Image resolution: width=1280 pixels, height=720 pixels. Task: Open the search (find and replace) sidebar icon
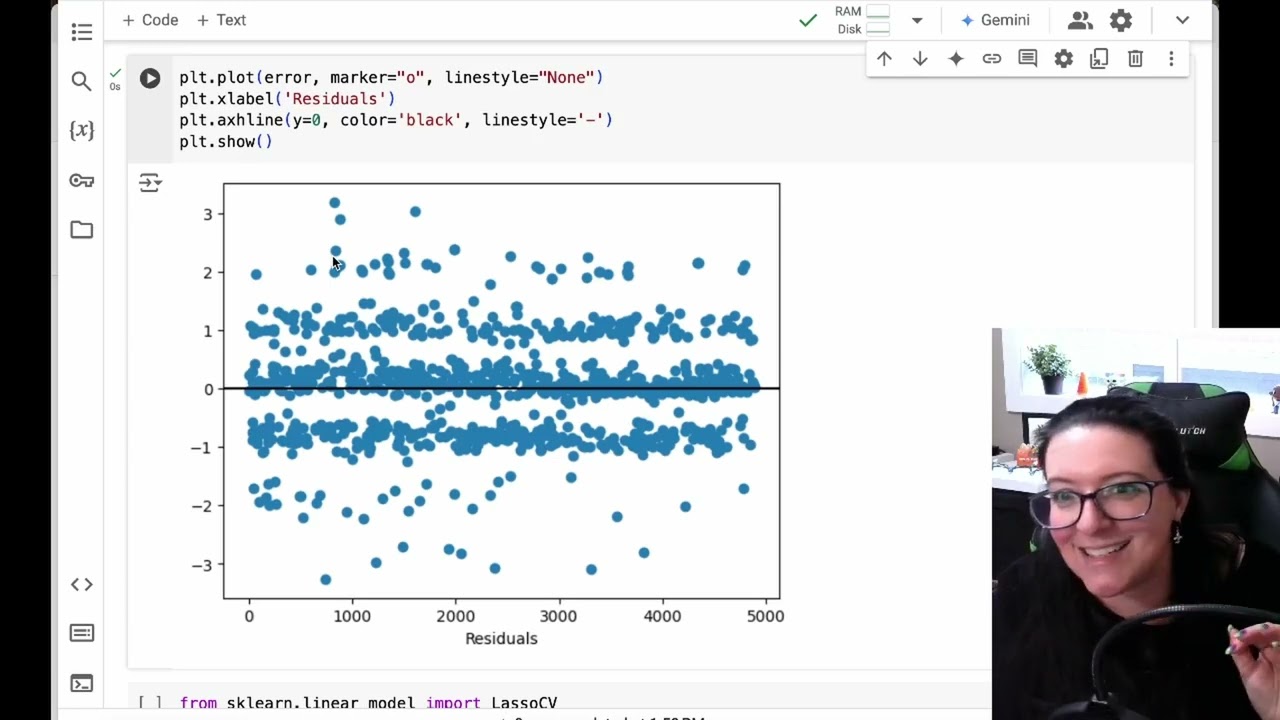pyautogui.click(x=82, y=81)
